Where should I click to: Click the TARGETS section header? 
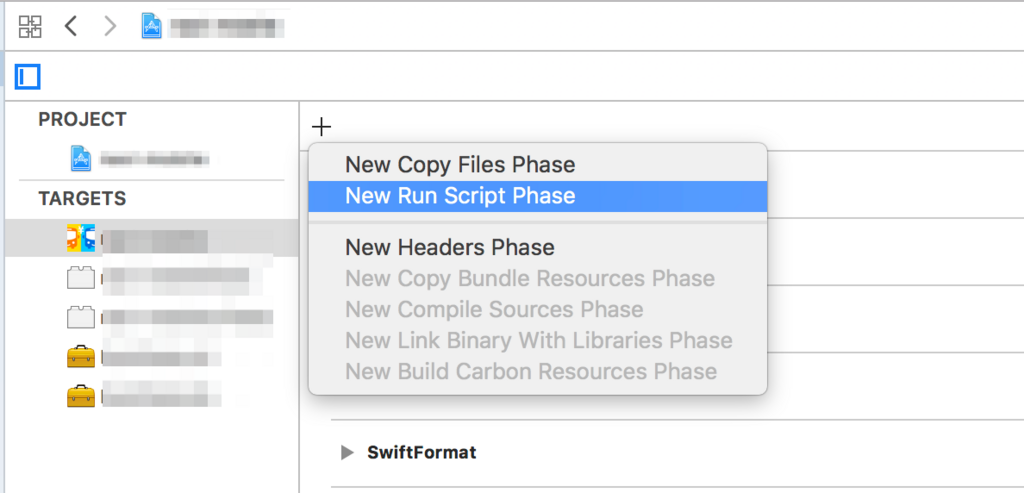click(82, 198)
